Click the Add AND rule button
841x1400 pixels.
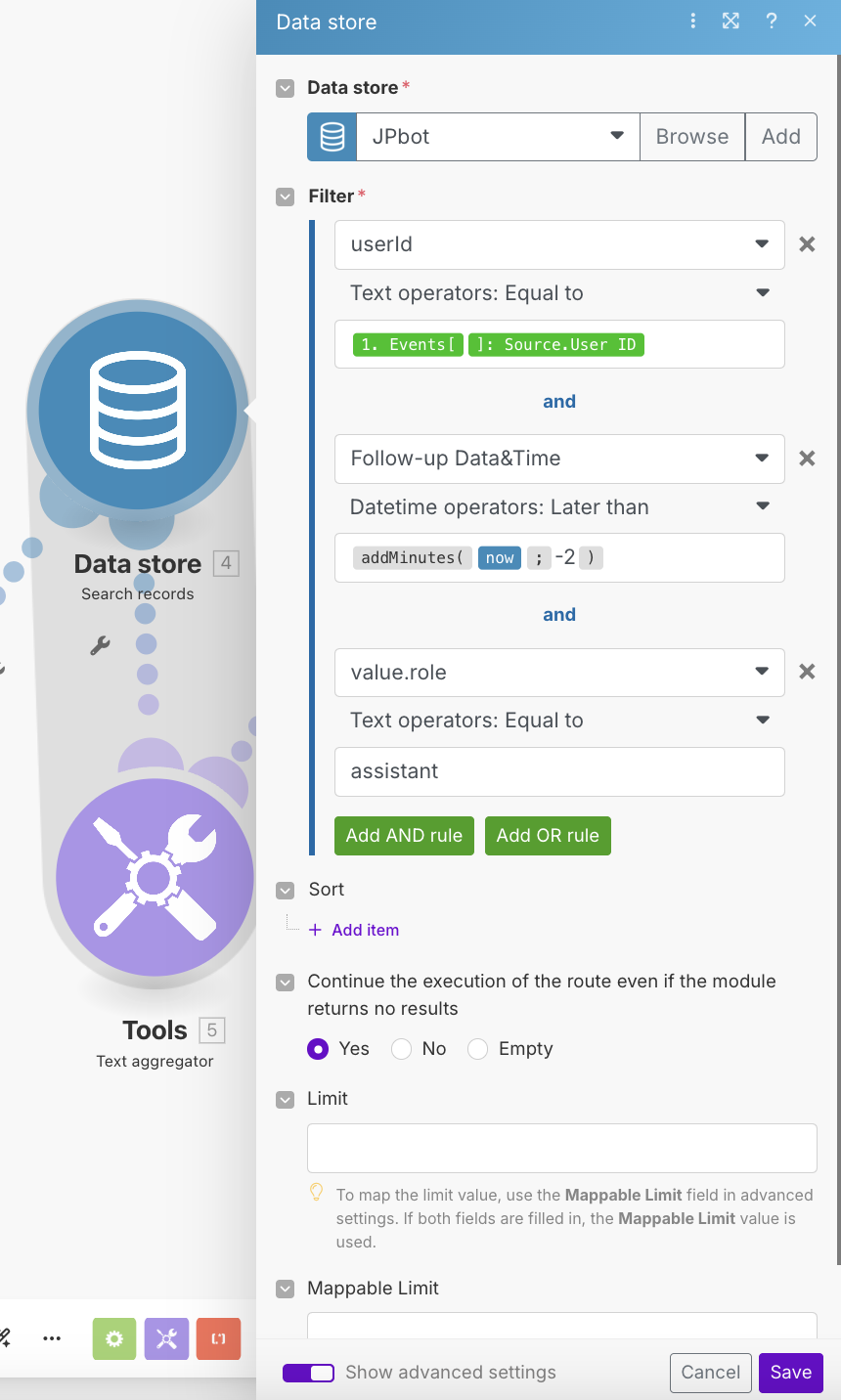[x=404, y=836]
